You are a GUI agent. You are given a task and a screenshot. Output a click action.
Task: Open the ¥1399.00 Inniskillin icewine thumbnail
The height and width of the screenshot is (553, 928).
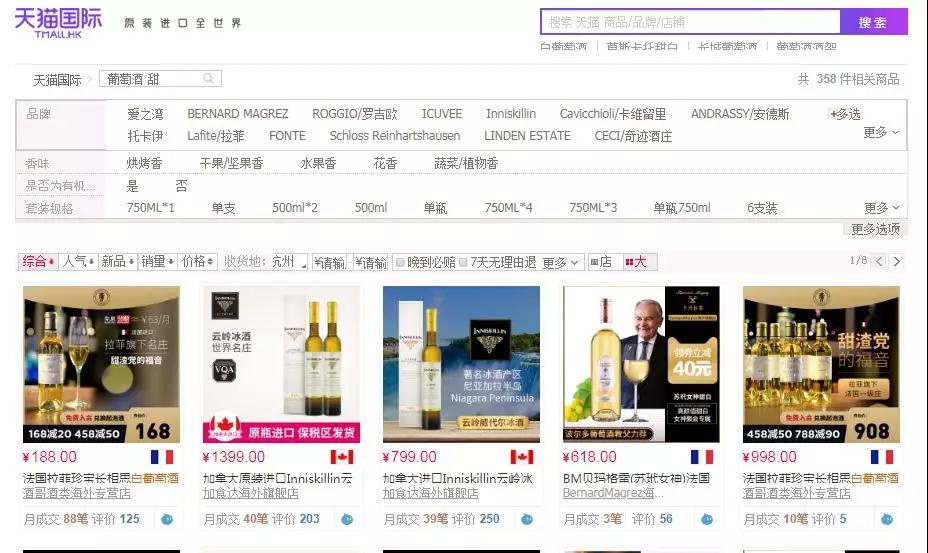pyautogui.click(x=281, y=364)
